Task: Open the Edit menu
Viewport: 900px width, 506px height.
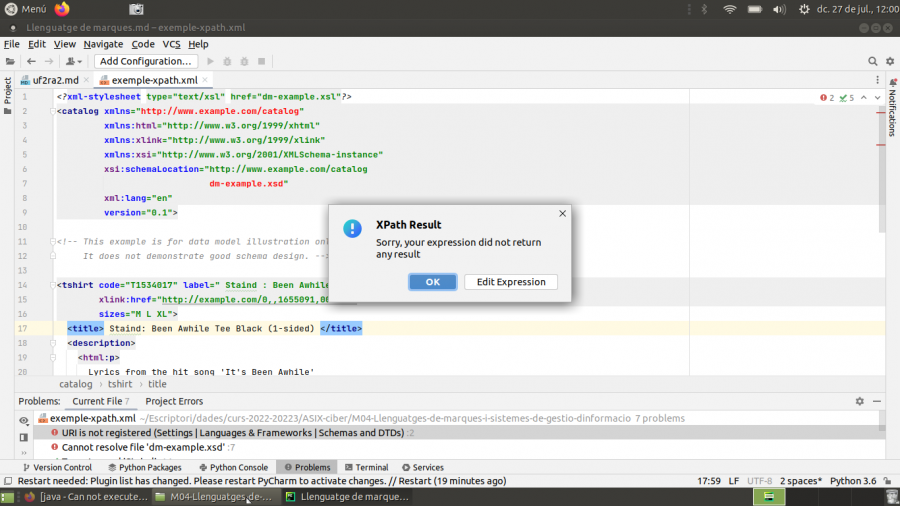Action: tap(37, 44)
